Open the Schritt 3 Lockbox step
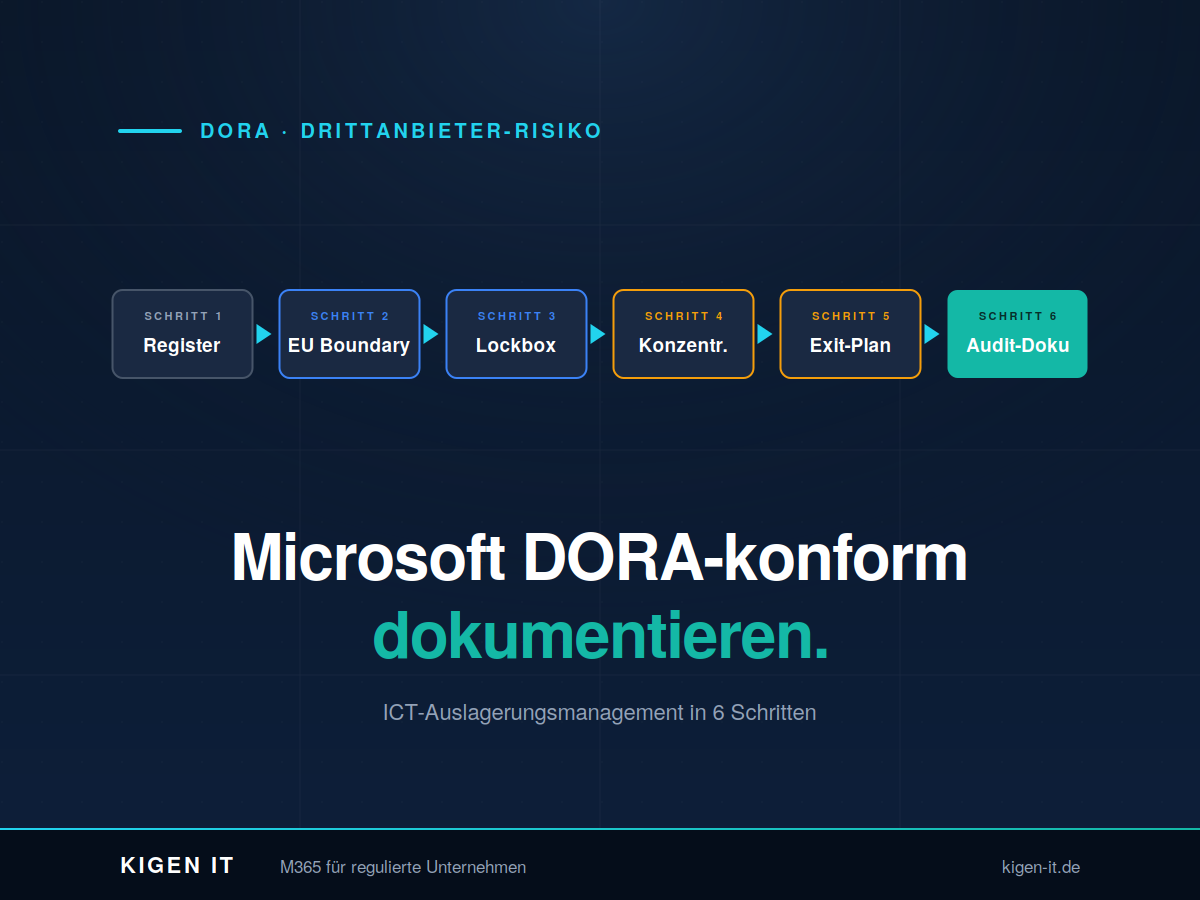 [516, 334]
